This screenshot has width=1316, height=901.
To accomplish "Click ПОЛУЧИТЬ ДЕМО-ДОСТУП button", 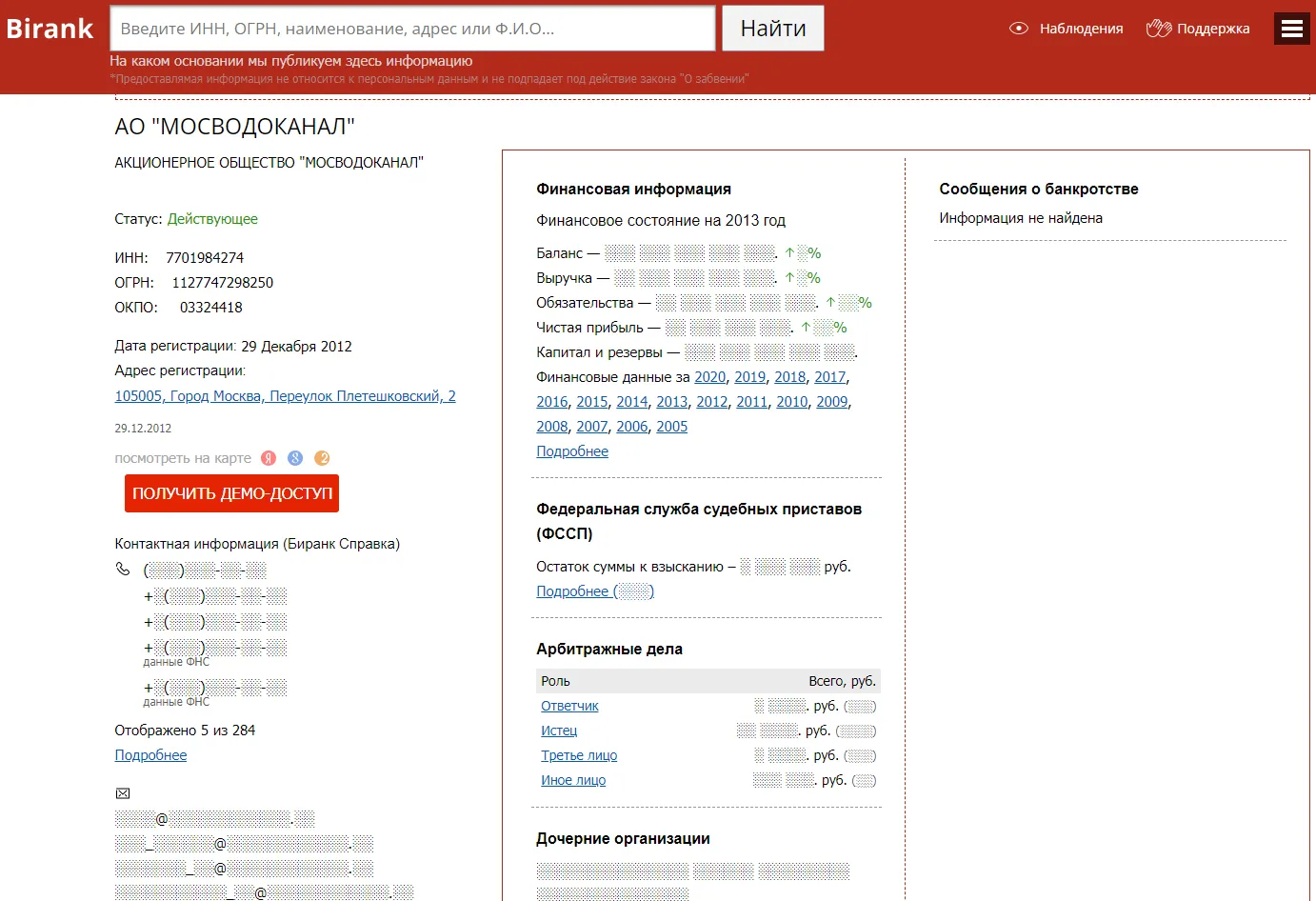I will [x=231, y=493].
